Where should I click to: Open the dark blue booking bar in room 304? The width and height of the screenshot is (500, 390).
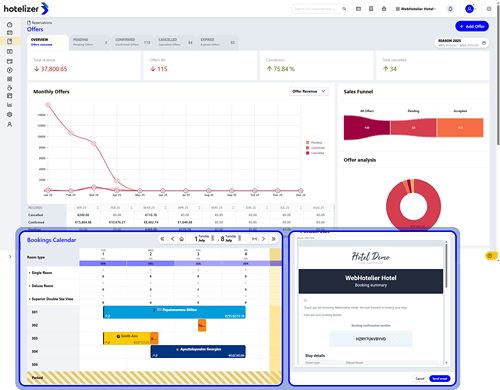pyautogui.click(x=198, y=352)
